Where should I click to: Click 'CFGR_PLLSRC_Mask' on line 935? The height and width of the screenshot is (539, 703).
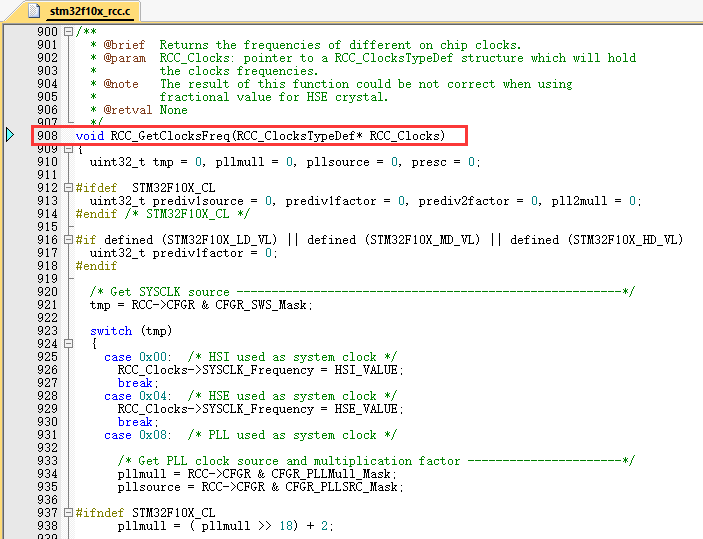[342, 487]
